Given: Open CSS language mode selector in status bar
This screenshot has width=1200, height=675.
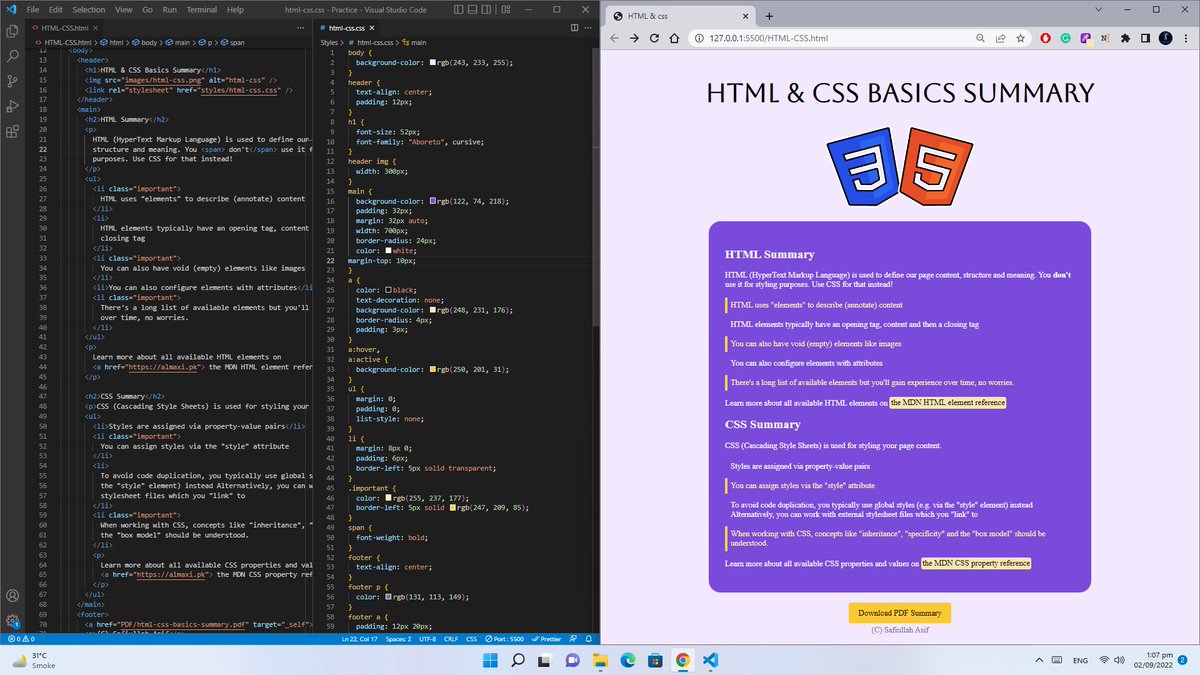Looking at the screenshot, I should (x=471, y=638).
